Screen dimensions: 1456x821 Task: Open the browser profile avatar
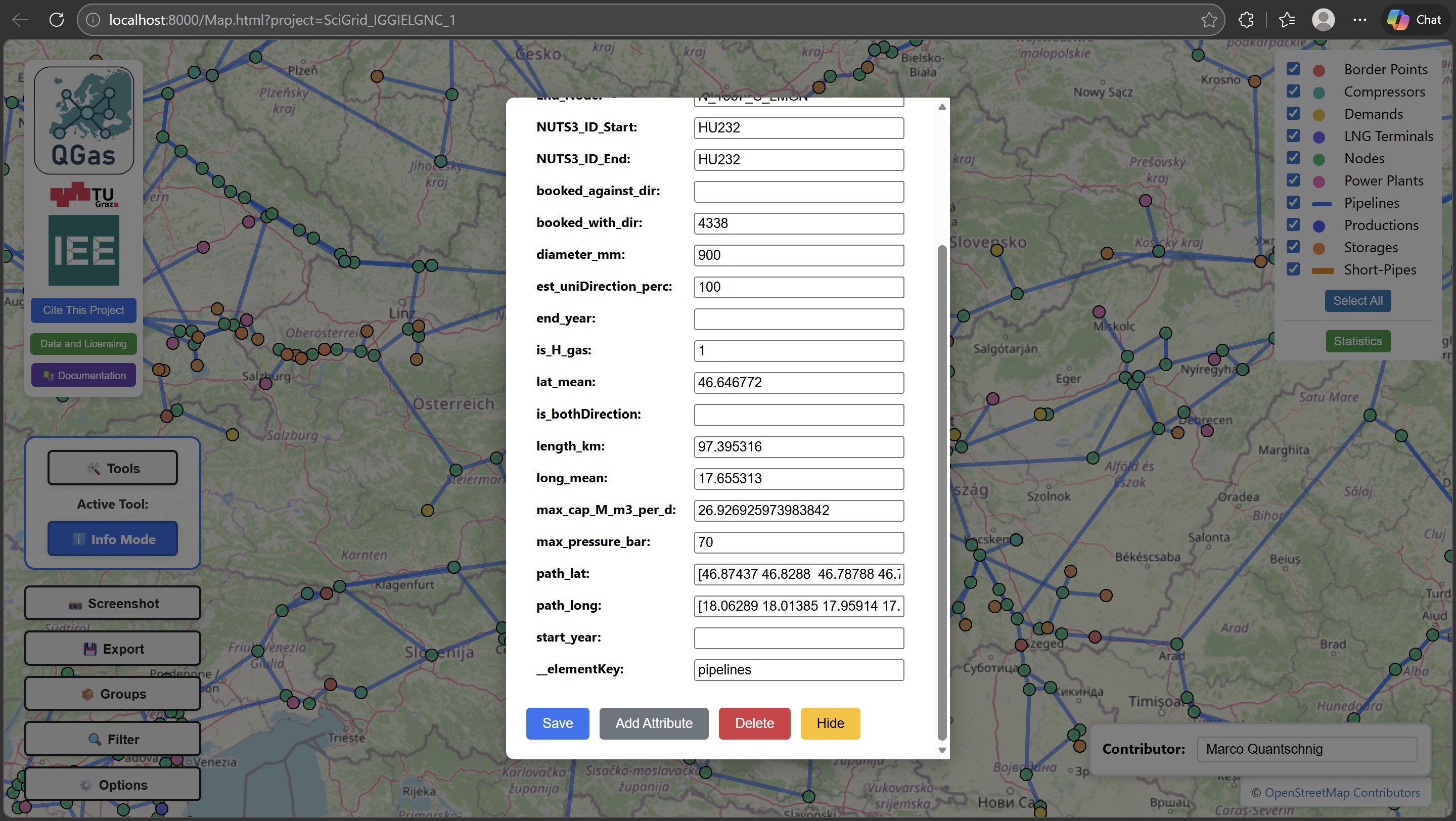point(1323,20)
